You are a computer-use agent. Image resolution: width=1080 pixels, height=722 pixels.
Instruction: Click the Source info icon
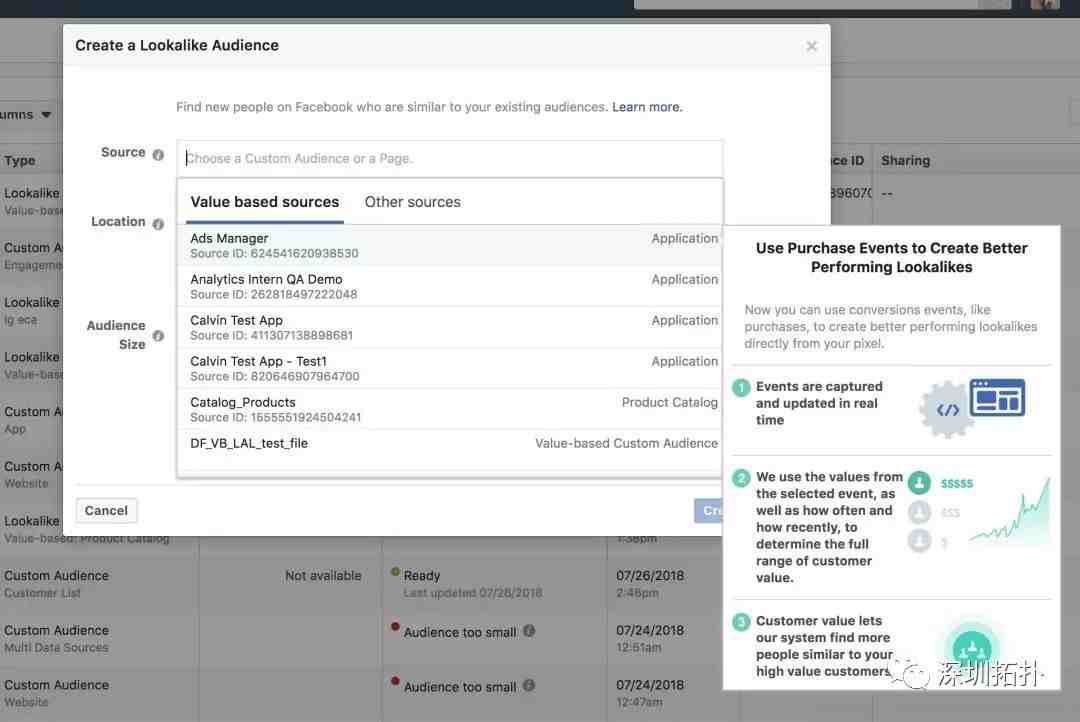coord(158,154)
